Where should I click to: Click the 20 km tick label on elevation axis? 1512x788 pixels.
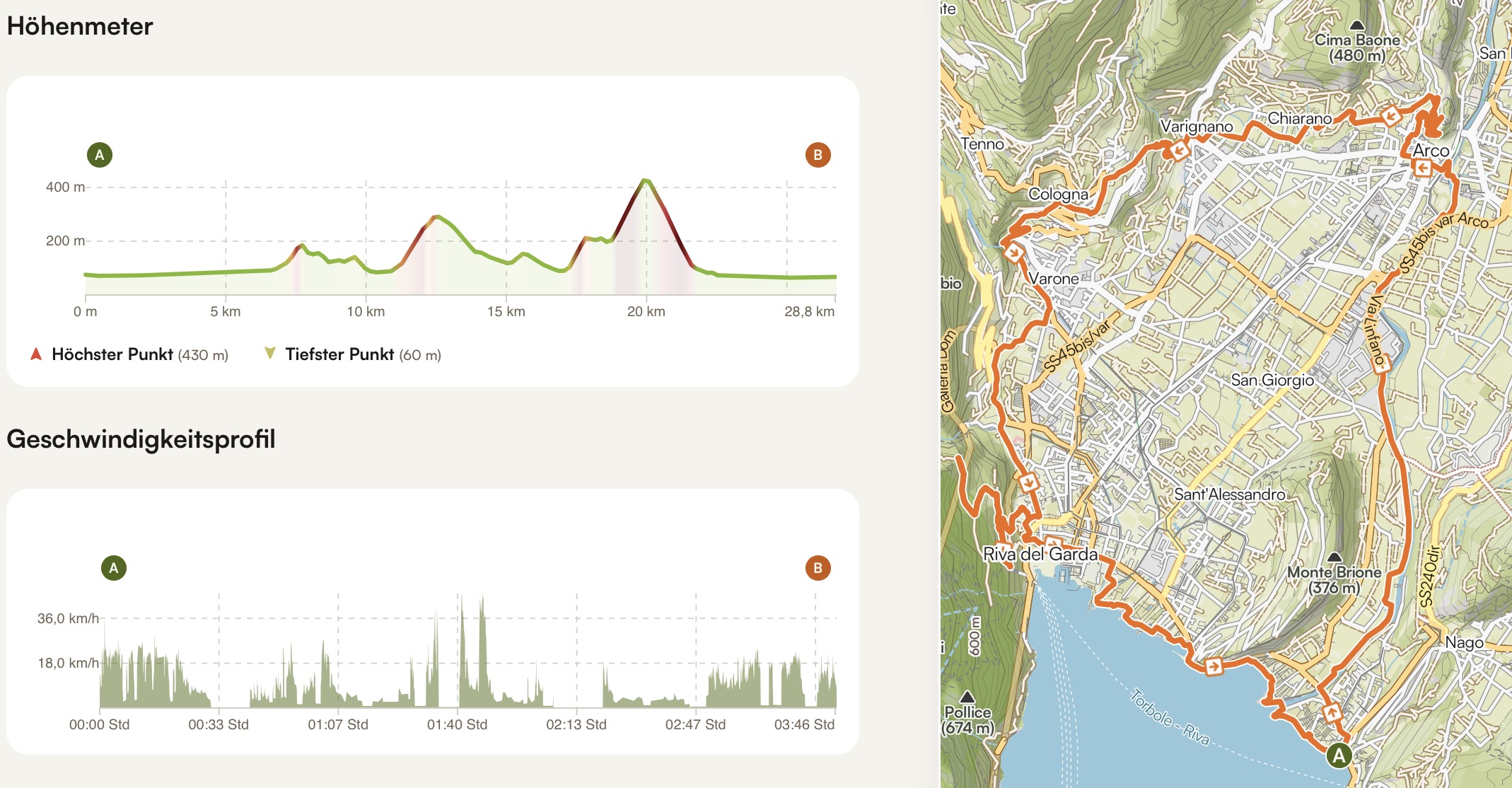(x=646, y=311)
